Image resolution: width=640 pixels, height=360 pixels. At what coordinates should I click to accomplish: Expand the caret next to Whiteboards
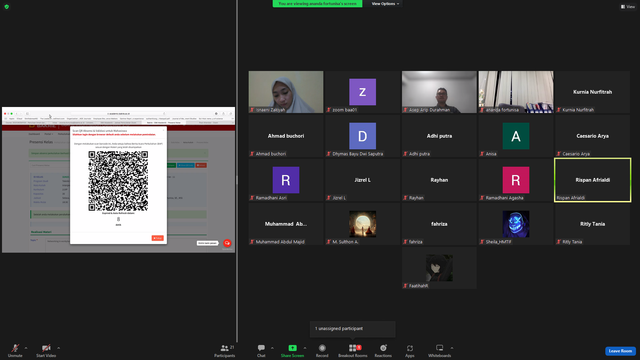[x=452, y=348]
